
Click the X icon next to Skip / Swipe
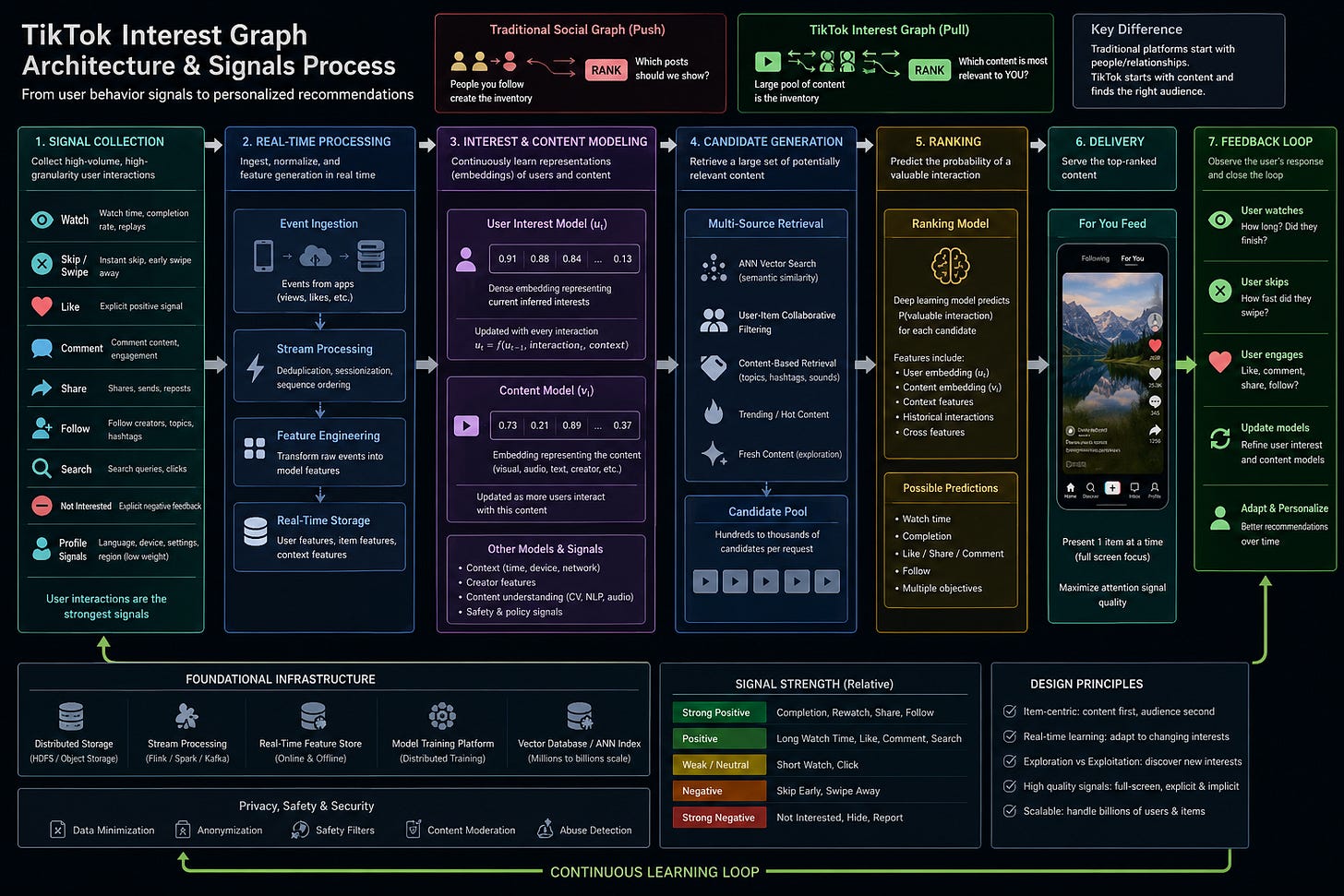[42, 264]
